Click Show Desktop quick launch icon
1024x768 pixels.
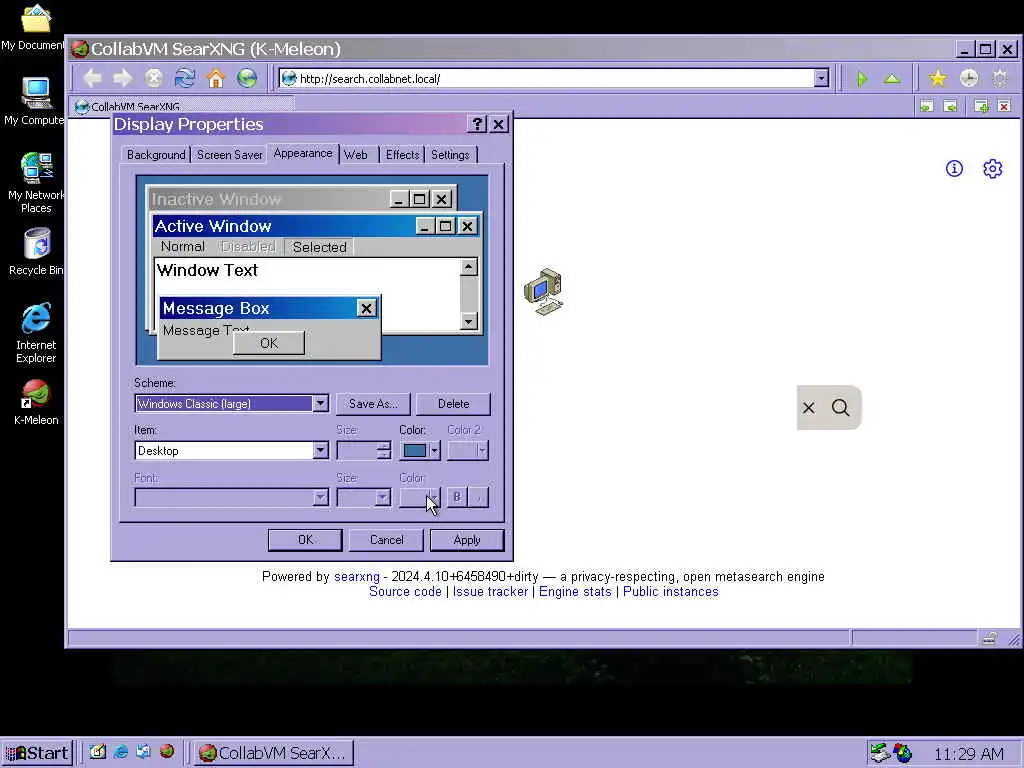98,752
